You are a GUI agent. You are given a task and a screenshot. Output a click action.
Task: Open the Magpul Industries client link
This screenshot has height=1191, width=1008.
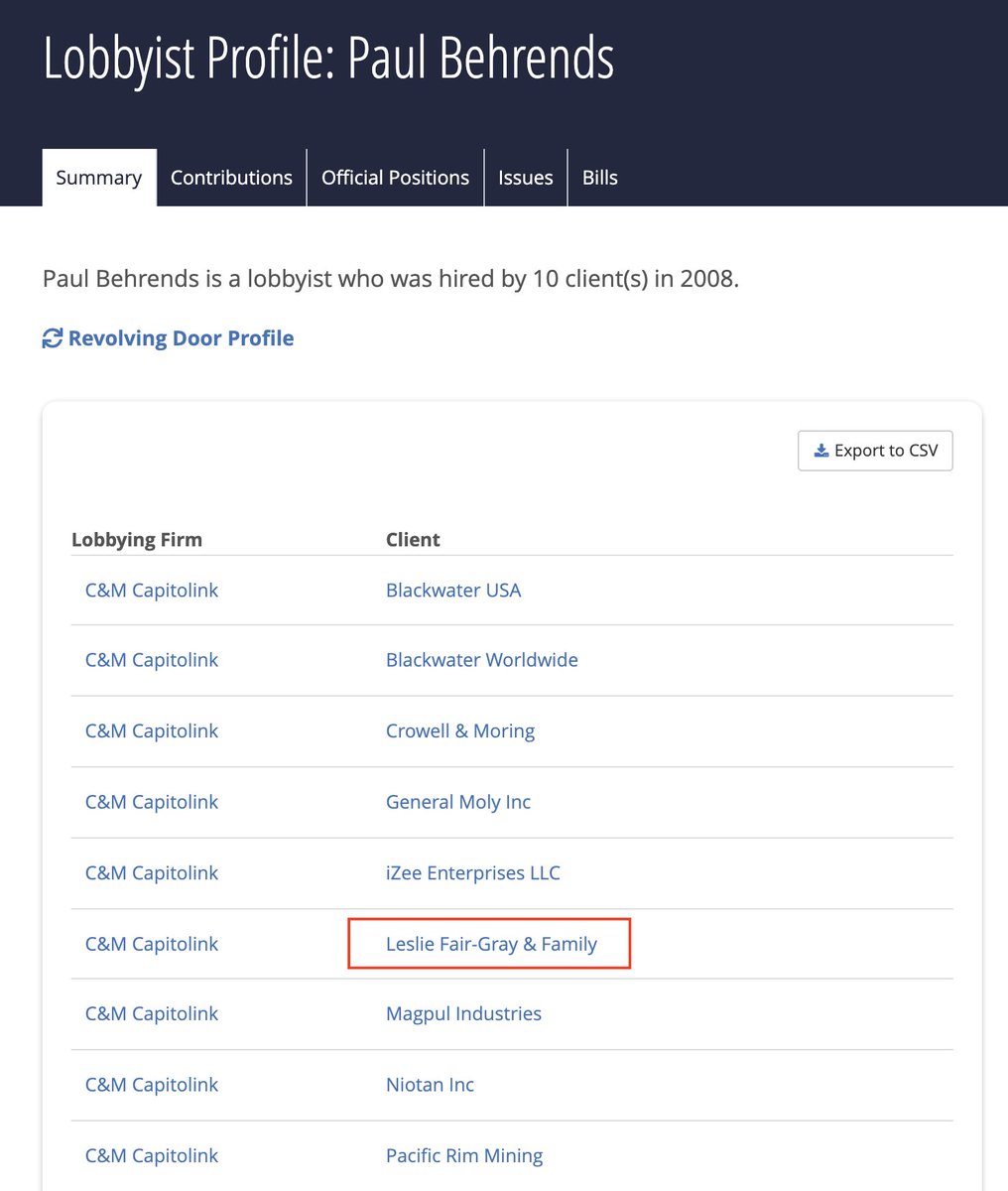(463, 1014)
